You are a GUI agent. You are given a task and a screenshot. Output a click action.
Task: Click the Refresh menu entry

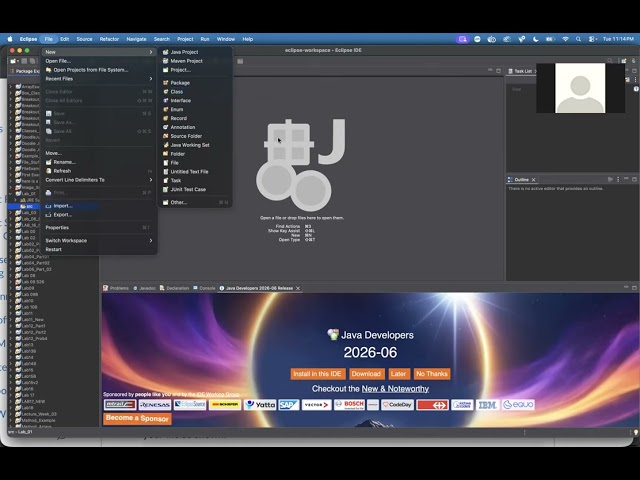tap(99, 171)
